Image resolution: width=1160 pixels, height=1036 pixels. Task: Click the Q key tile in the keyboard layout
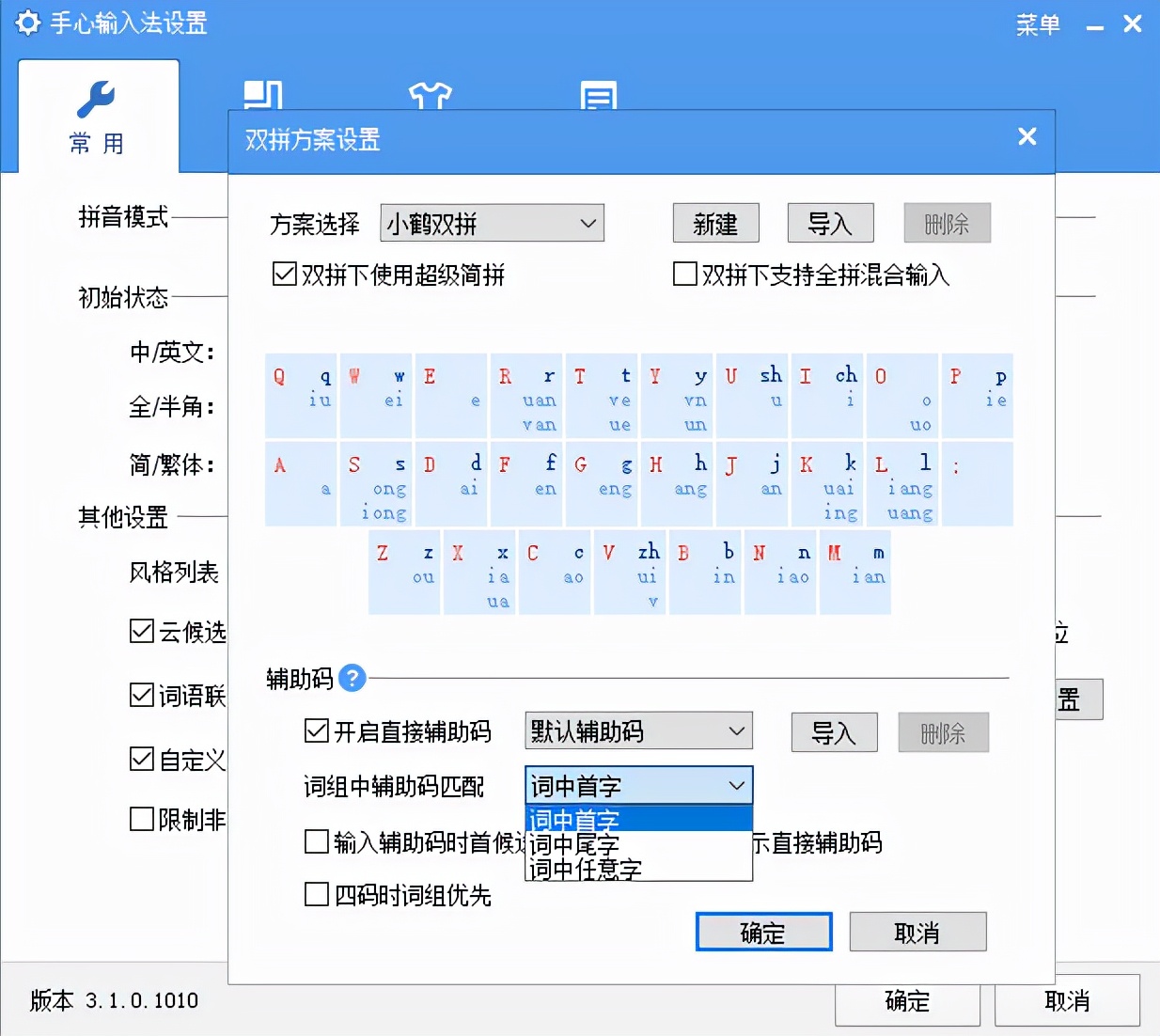coord(301,395)
